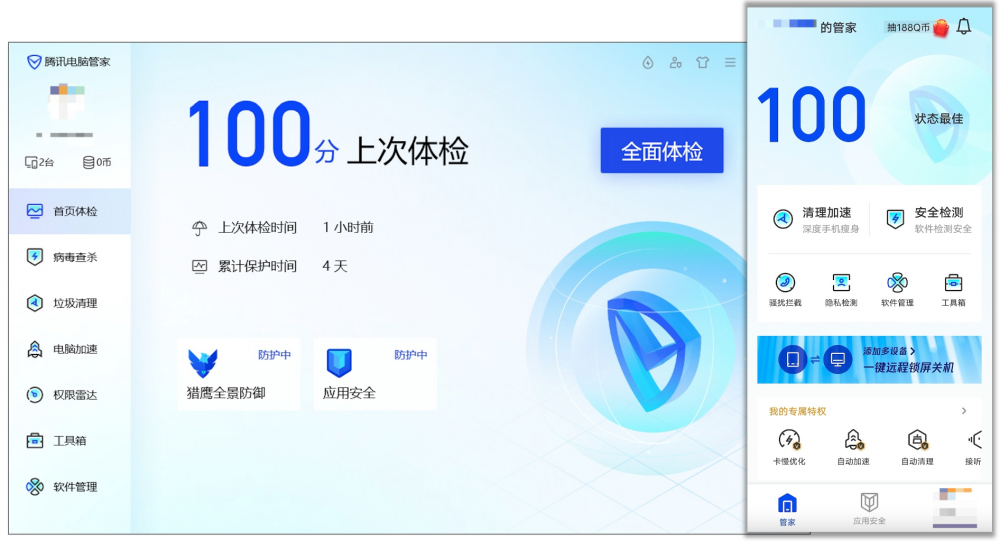Tap the 抽188Q币 gift banner

coord(916,27)
